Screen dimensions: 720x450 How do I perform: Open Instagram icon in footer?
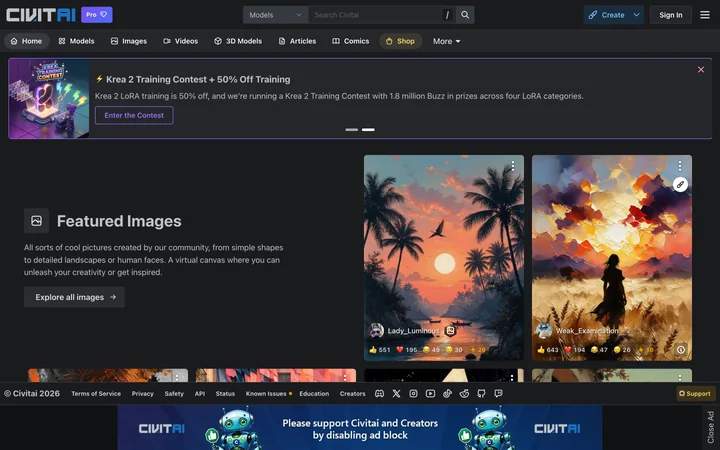pos(413,394)
